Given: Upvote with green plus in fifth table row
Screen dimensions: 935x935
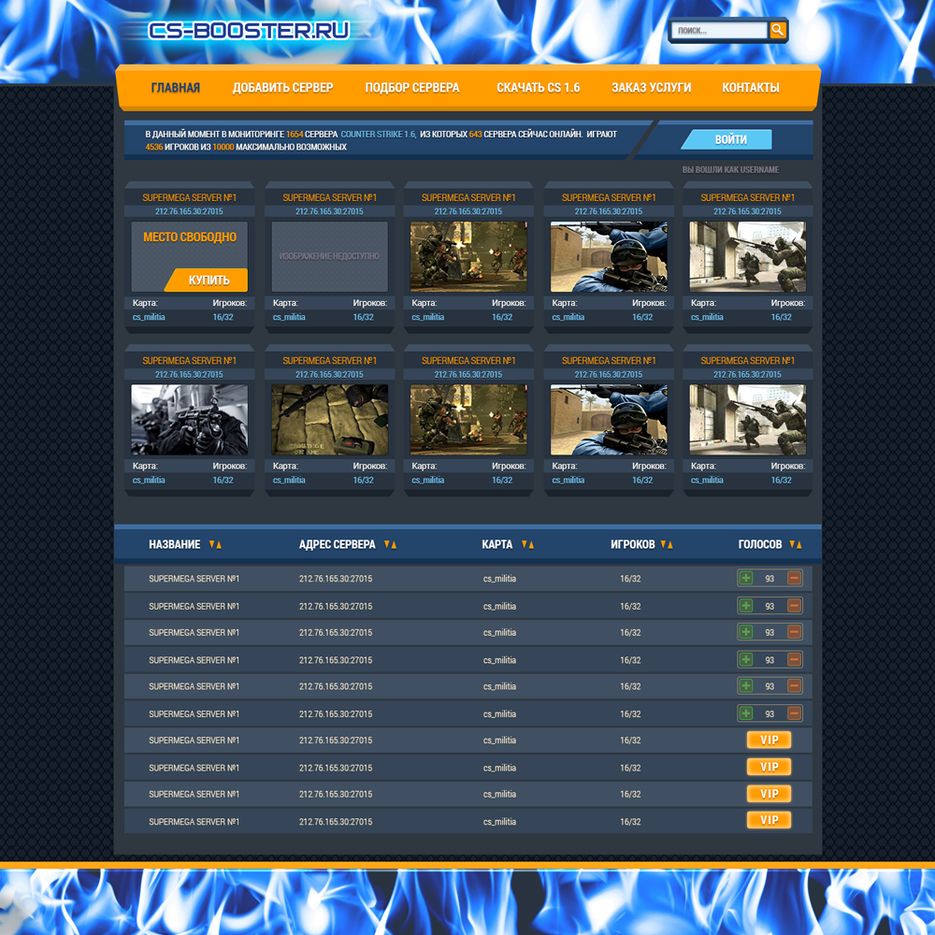Looking at the screenshot, I should (x=745, y=686).
